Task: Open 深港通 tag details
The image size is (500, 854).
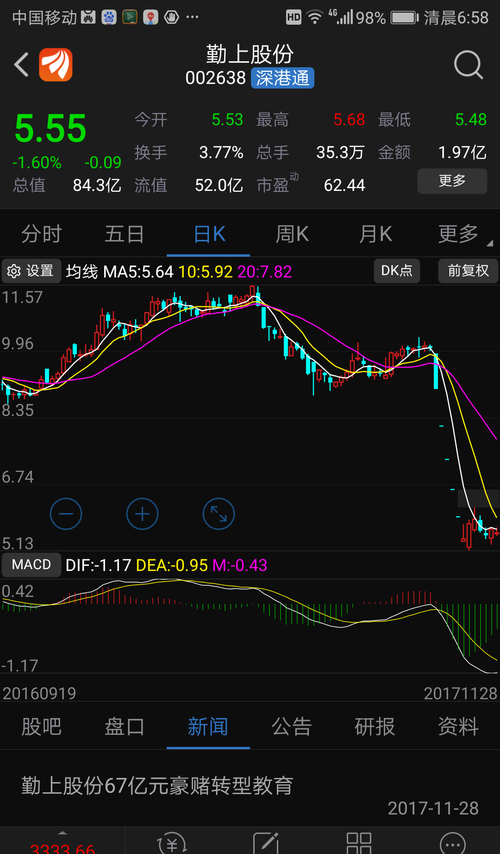Action: click(282, 78)
